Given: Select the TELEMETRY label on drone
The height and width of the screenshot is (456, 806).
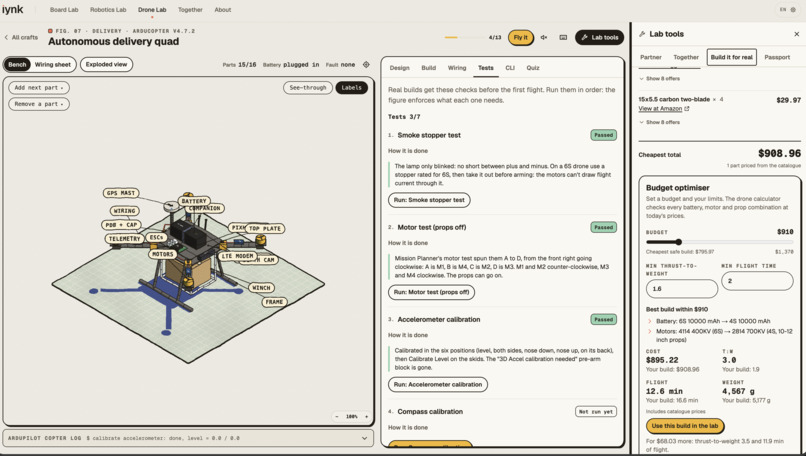Looking at the screenshot, I should [x=124, y=239].
